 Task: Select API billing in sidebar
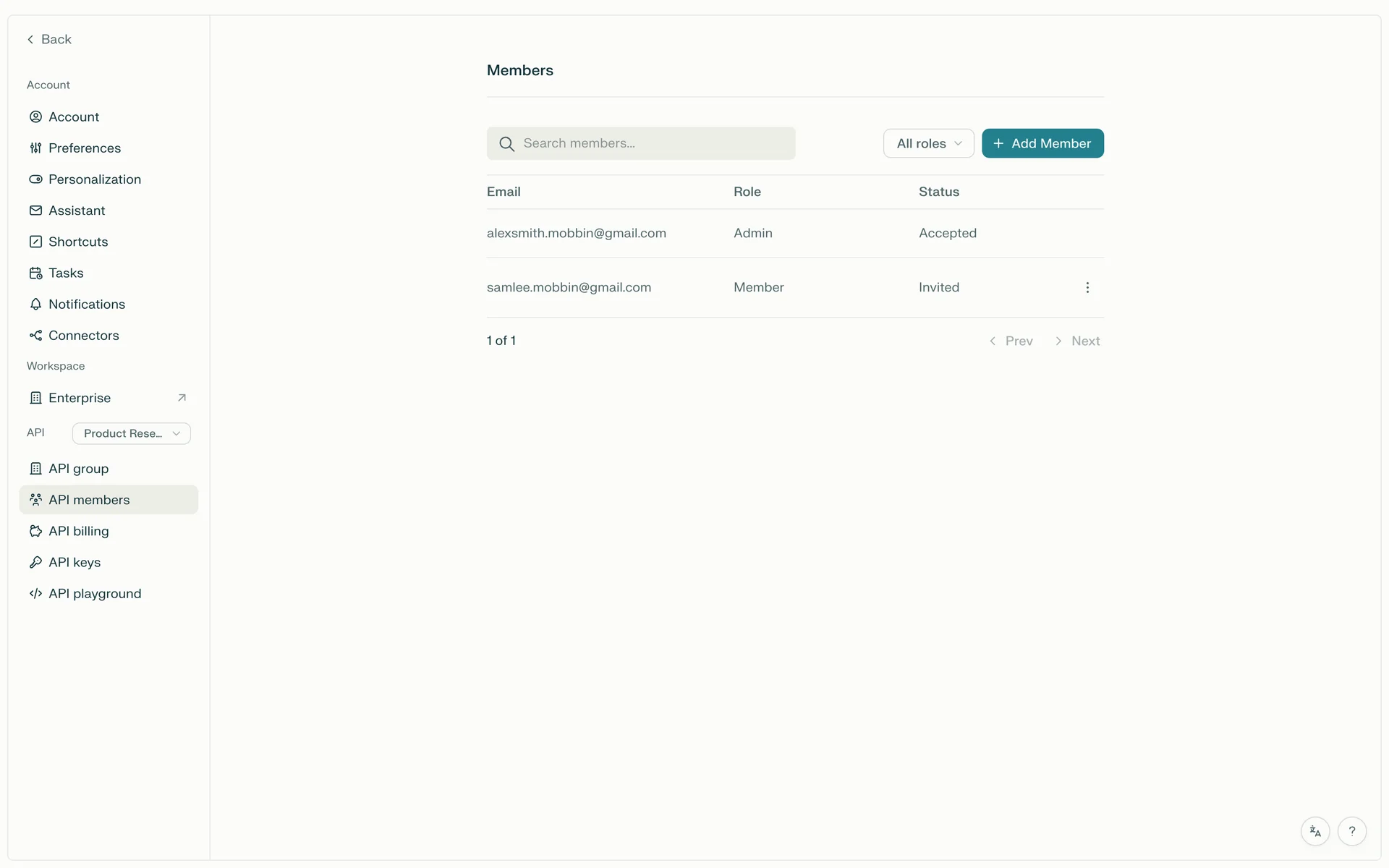pos(78,531)
